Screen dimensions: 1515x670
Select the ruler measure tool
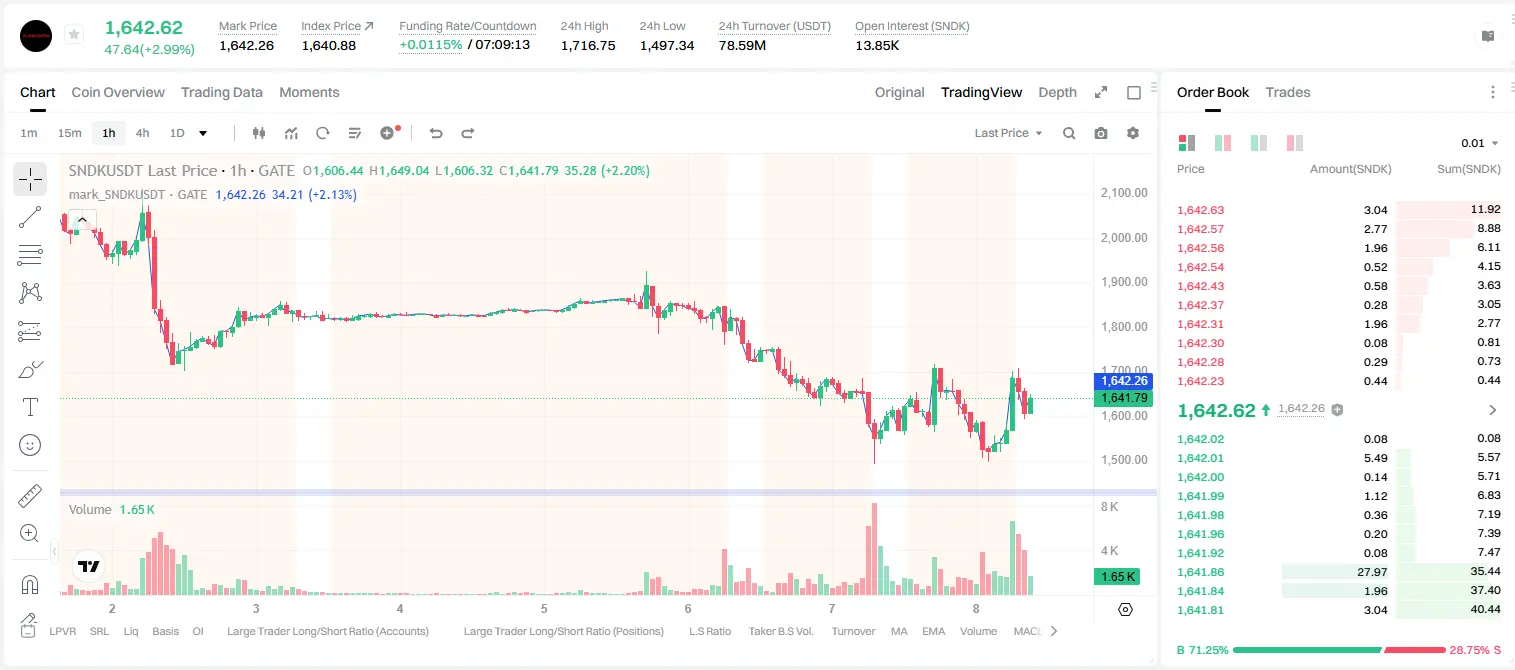[x=30, y=496]
